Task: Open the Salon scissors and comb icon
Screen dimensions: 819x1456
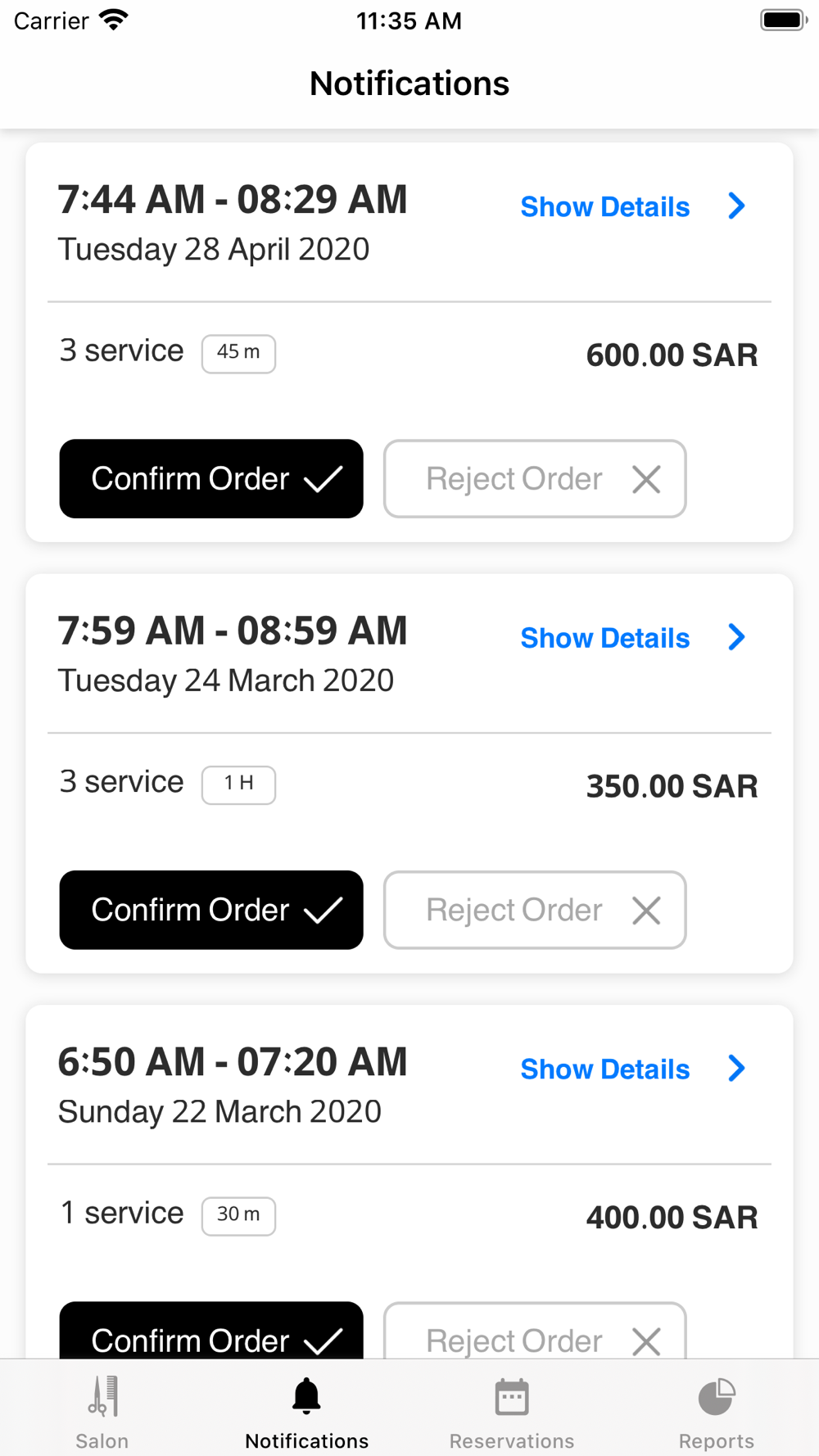Action: tap(103, 1396)
